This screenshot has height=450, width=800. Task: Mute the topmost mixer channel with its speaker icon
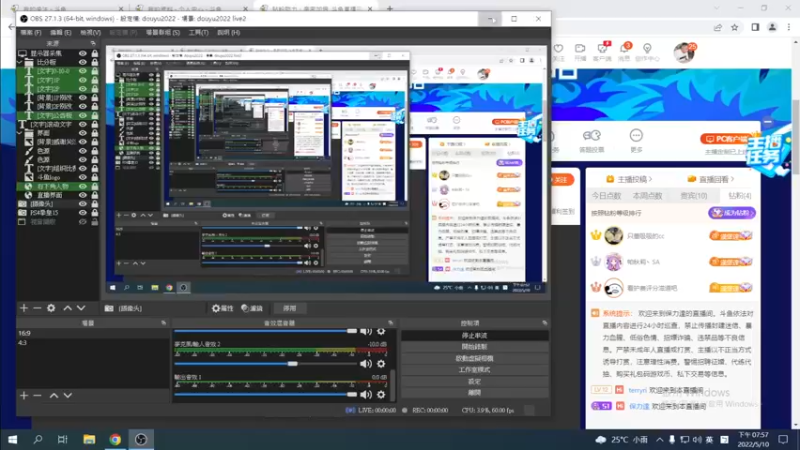point(366,331)
